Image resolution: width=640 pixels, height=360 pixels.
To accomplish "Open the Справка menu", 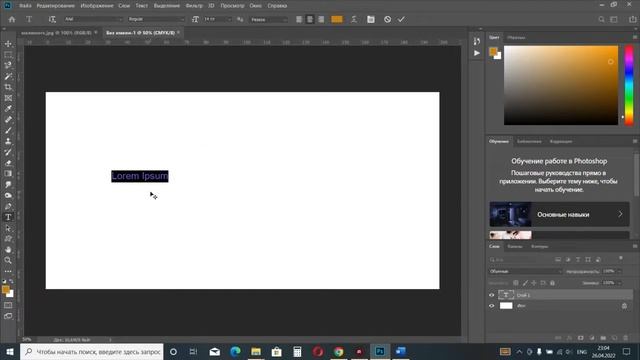I will coord(277,6).
